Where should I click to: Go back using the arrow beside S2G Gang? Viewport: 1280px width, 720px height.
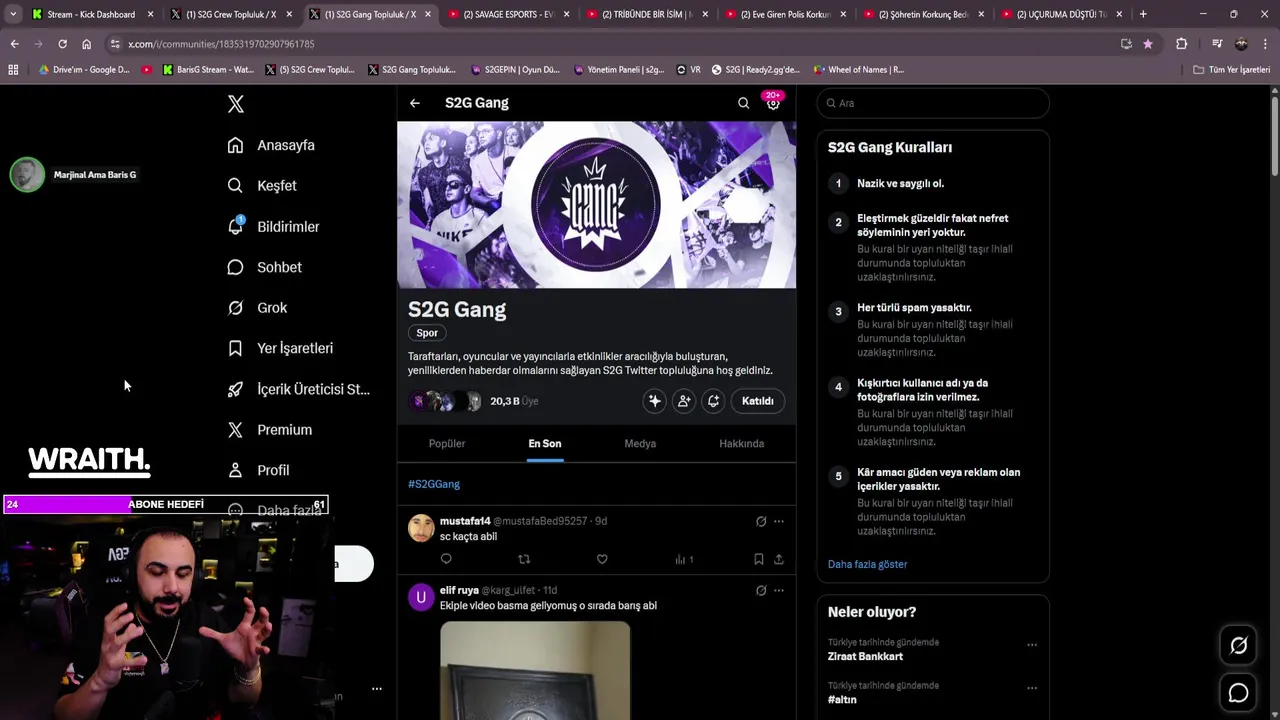click(x=414, y=103)
